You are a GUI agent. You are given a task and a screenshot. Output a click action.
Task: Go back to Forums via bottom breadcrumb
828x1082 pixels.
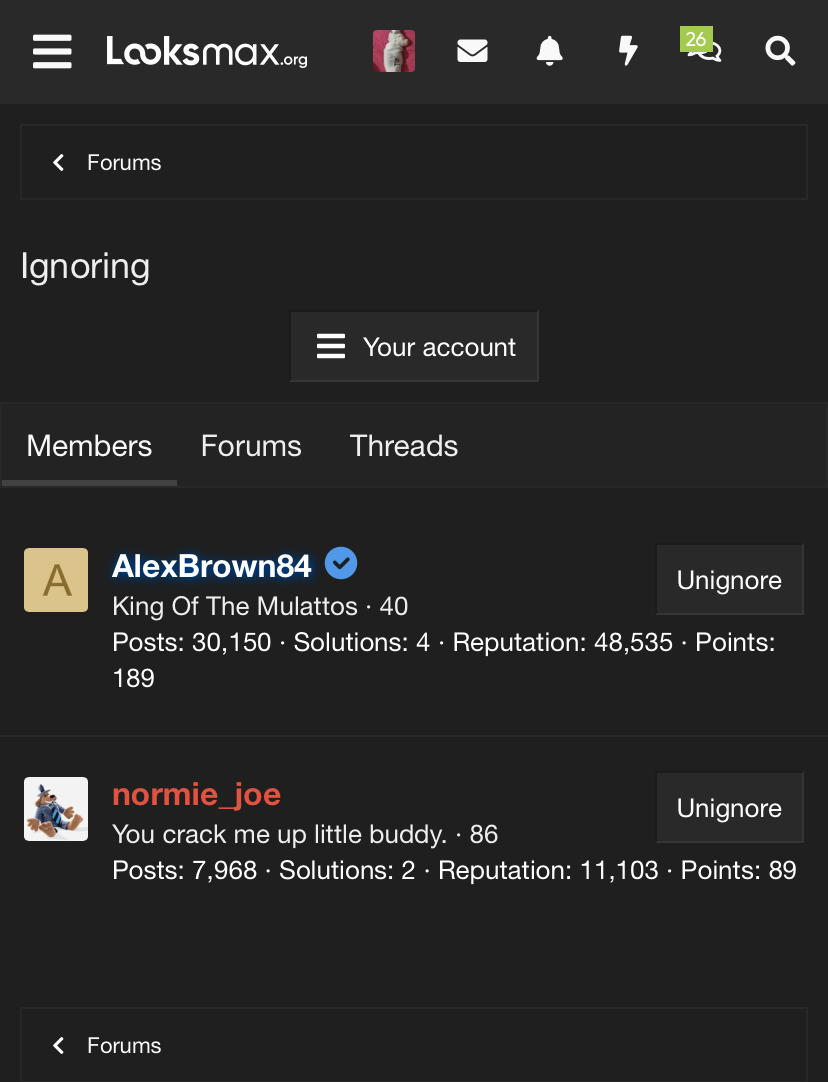[123, 1046]
